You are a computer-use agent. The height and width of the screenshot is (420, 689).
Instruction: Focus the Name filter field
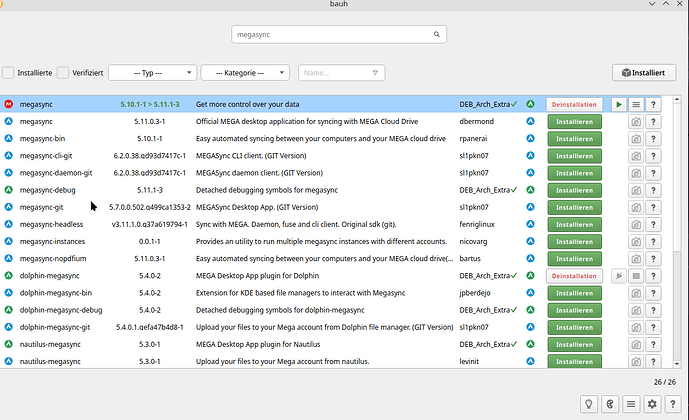(x=341, y=72)
